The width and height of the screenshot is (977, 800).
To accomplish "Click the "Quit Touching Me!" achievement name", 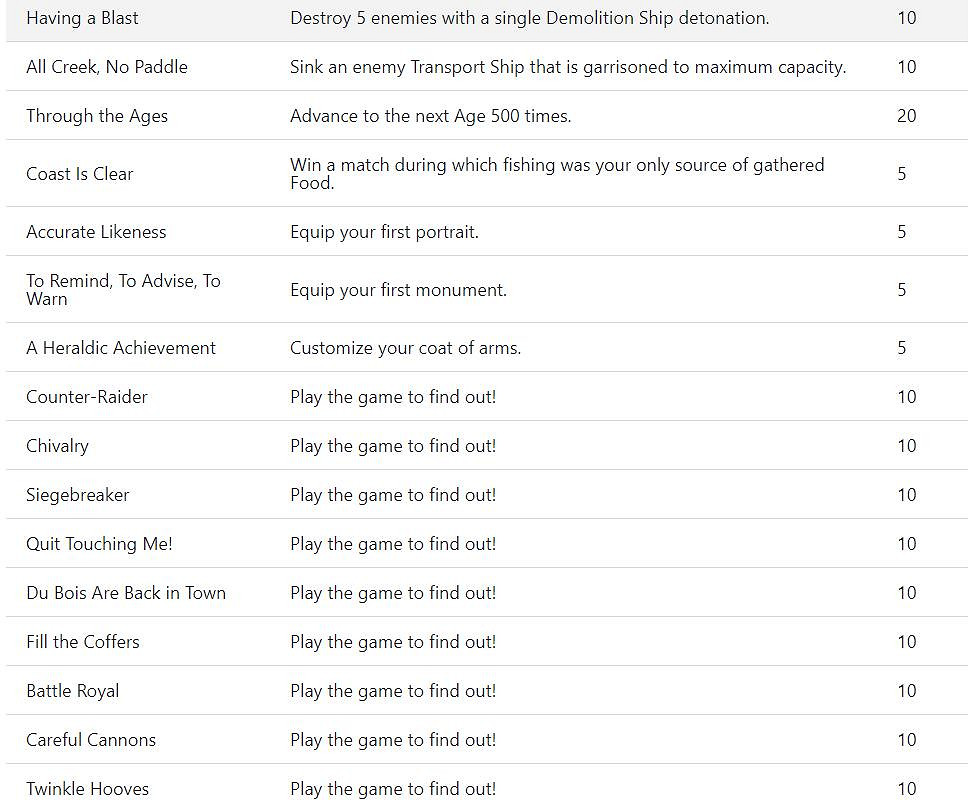I will [x=99, y=544].
